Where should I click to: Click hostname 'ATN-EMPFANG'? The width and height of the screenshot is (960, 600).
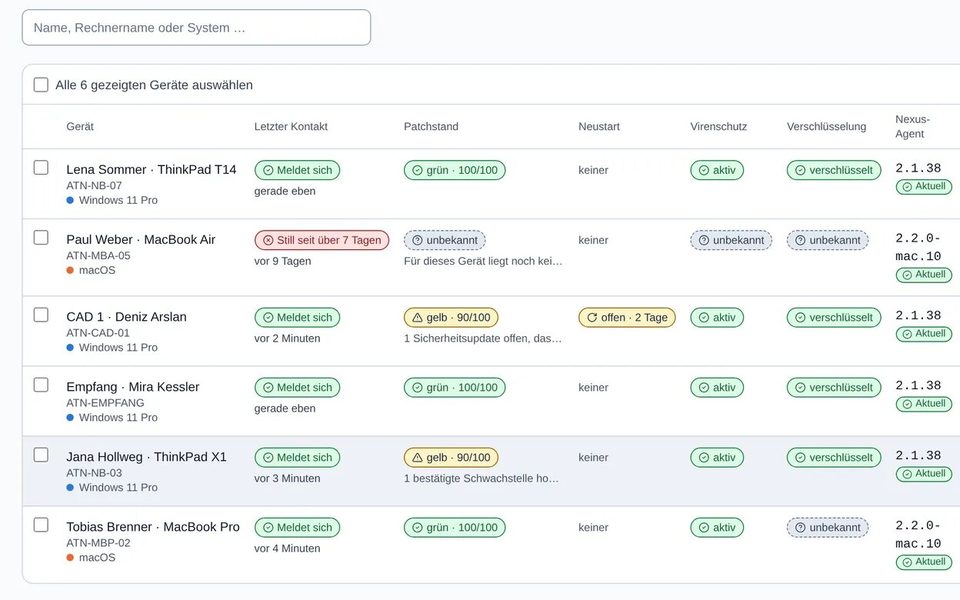[105, 403]
